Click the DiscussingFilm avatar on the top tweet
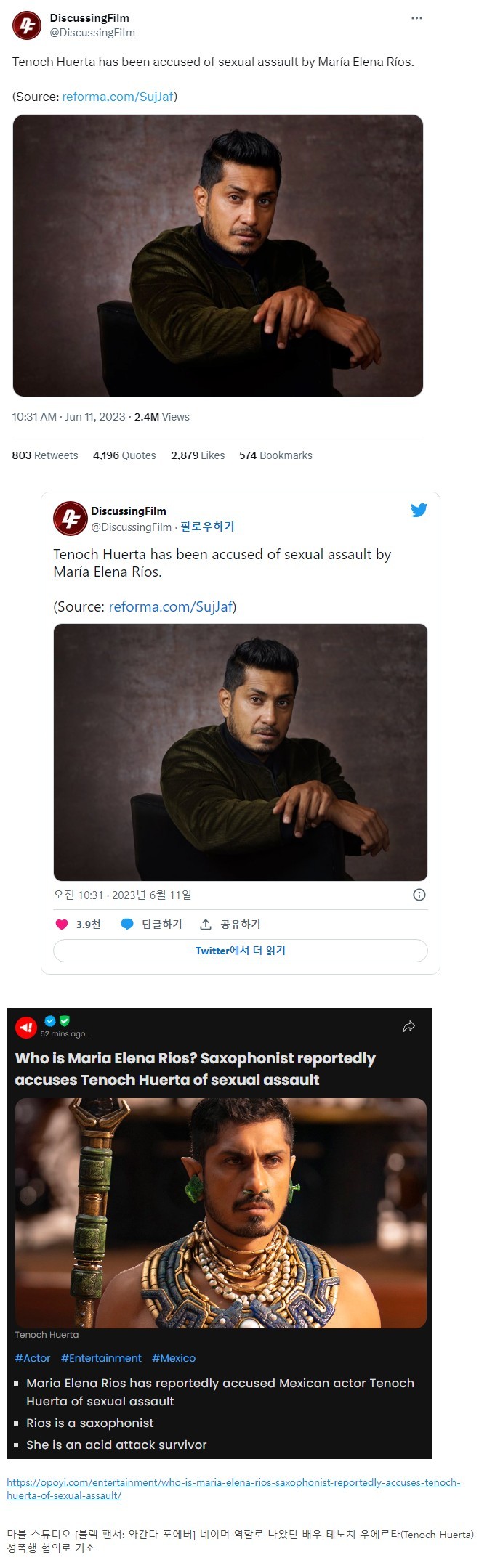The image size is (479, 1568). pos(27,25)
